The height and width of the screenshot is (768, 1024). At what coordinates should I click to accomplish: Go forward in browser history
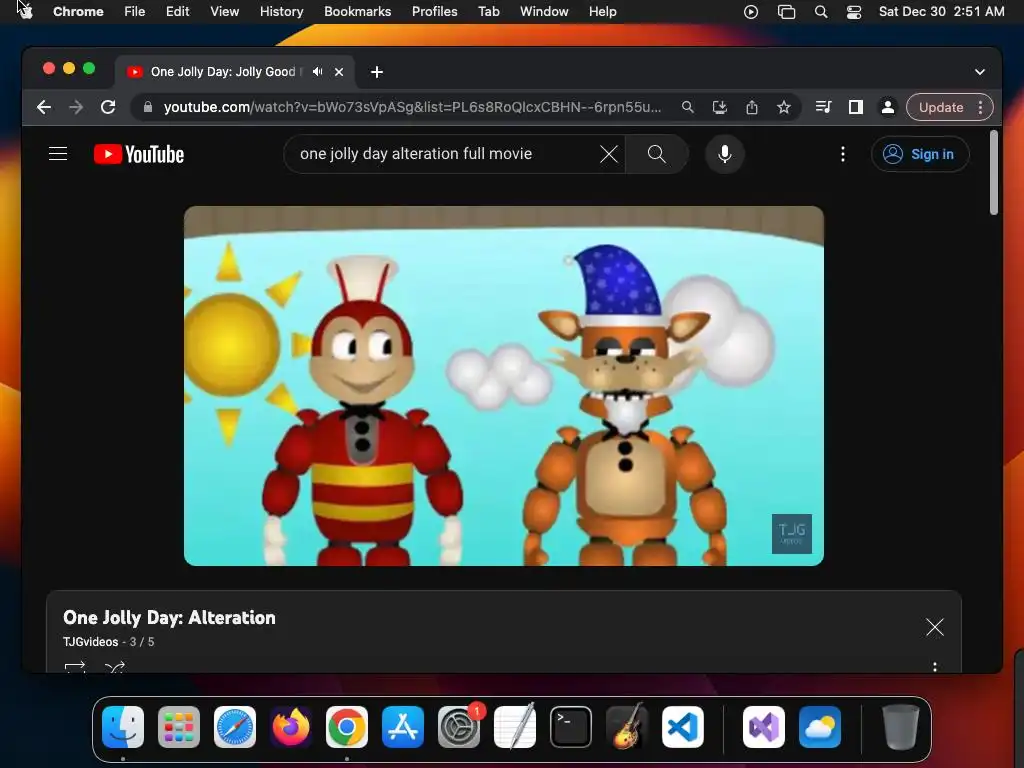[x=76, y=107]
